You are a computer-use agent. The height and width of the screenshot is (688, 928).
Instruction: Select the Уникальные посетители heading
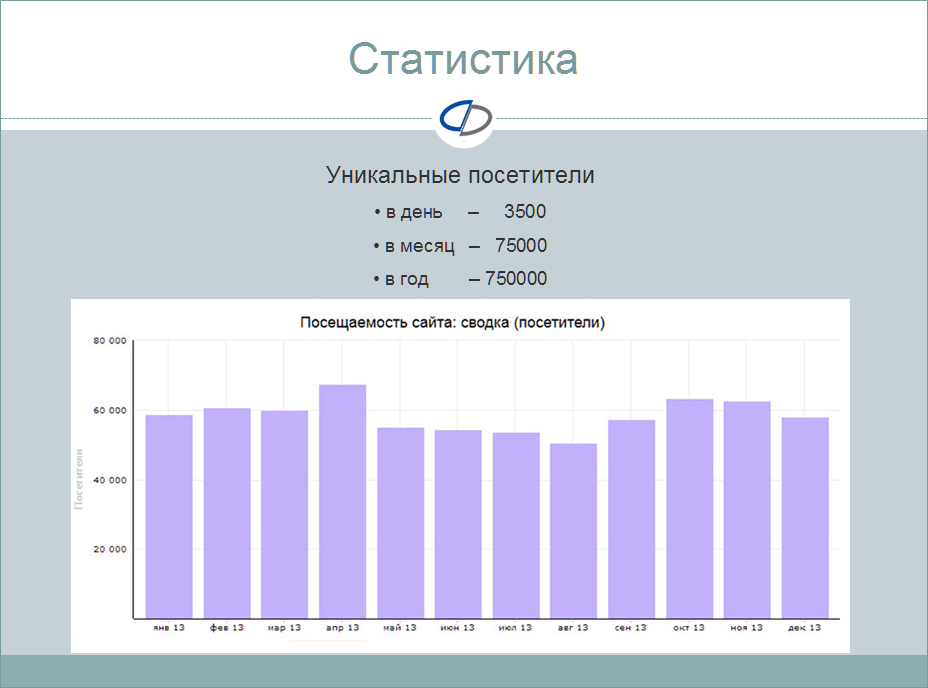(460, 176)
